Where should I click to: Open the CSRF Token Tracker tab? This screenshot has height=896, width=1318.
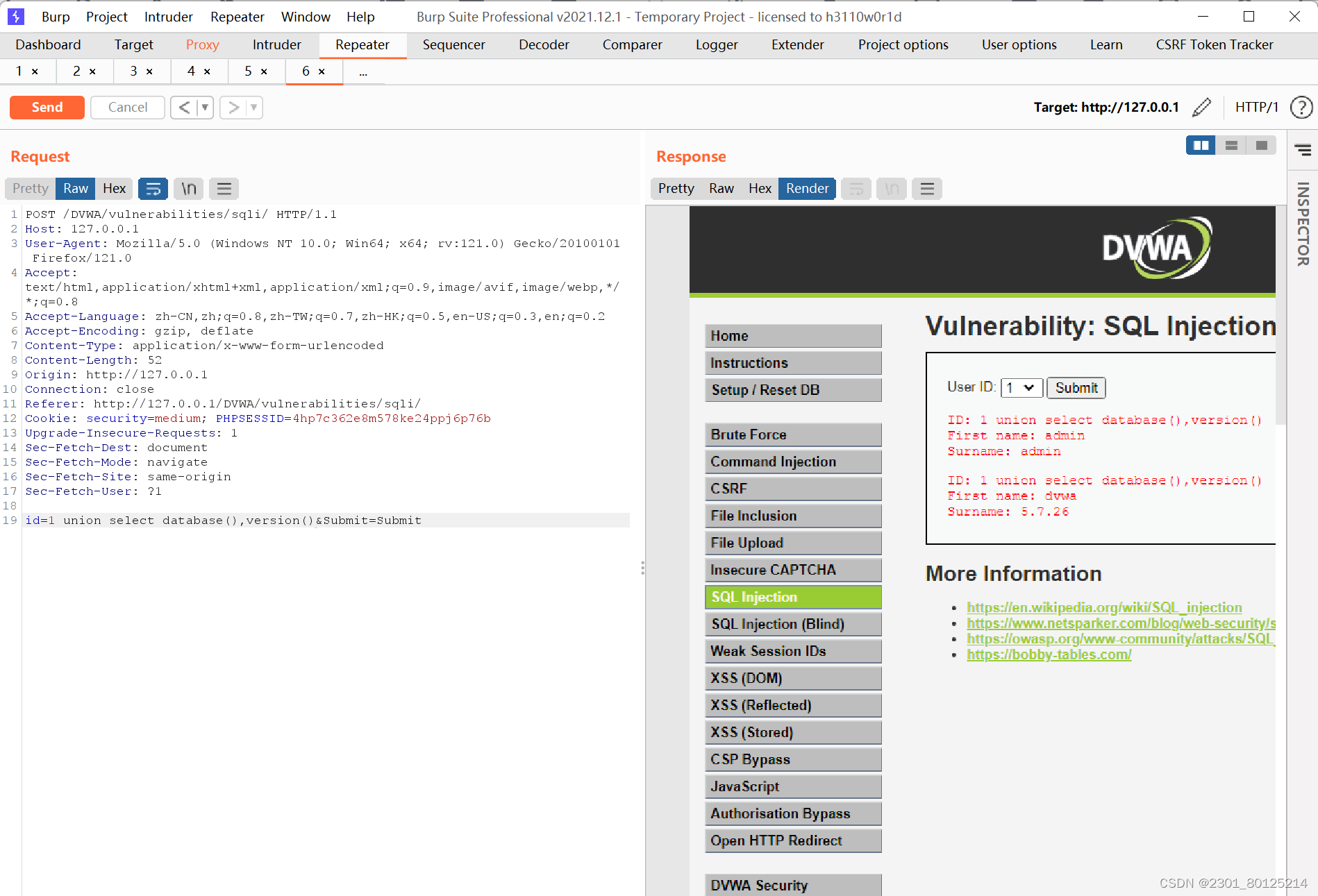tap(1215, 45)
